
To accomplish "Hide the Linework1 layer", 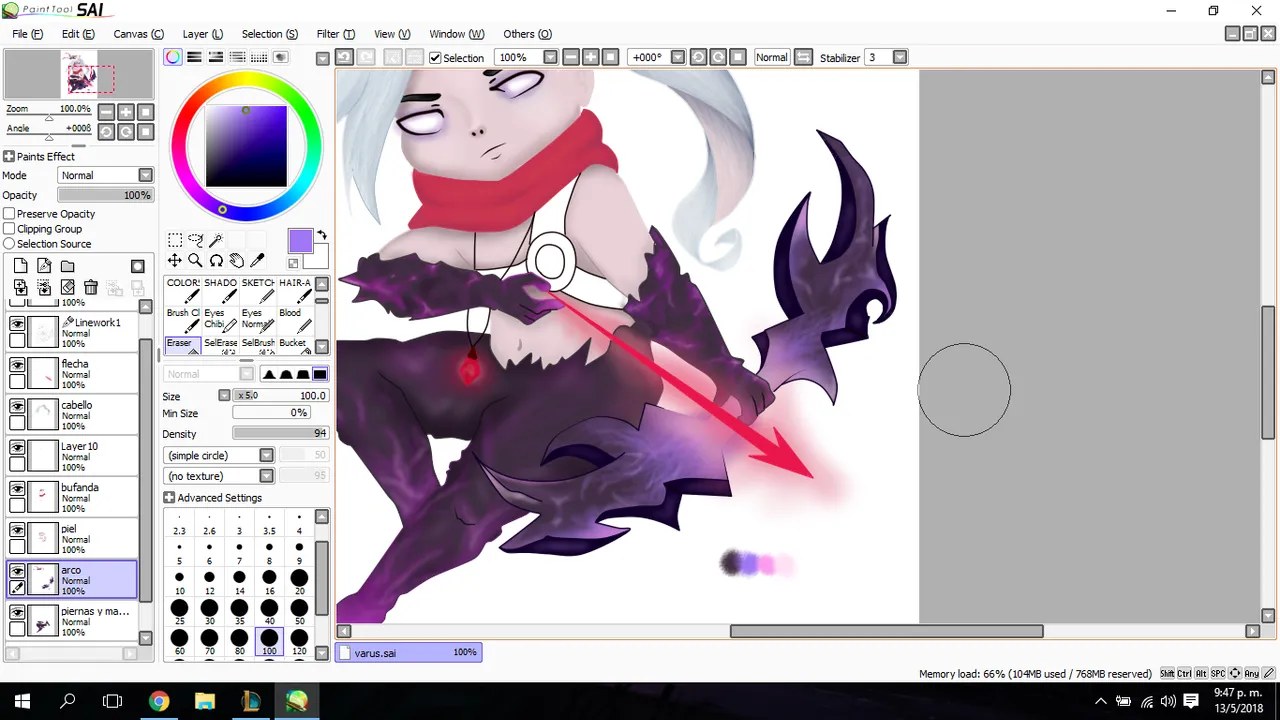I will (x=17, y=324).
